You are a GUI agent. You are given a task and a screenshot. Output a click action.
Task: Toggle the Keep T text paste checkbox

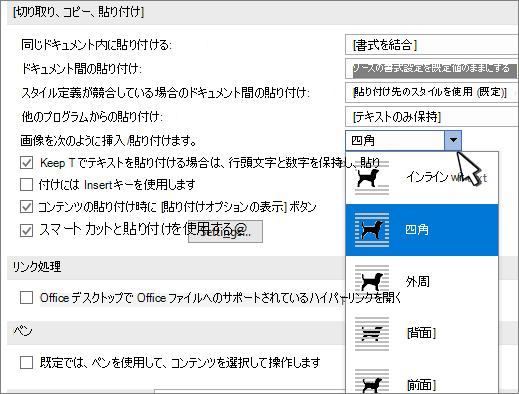[x=26, y=163]
